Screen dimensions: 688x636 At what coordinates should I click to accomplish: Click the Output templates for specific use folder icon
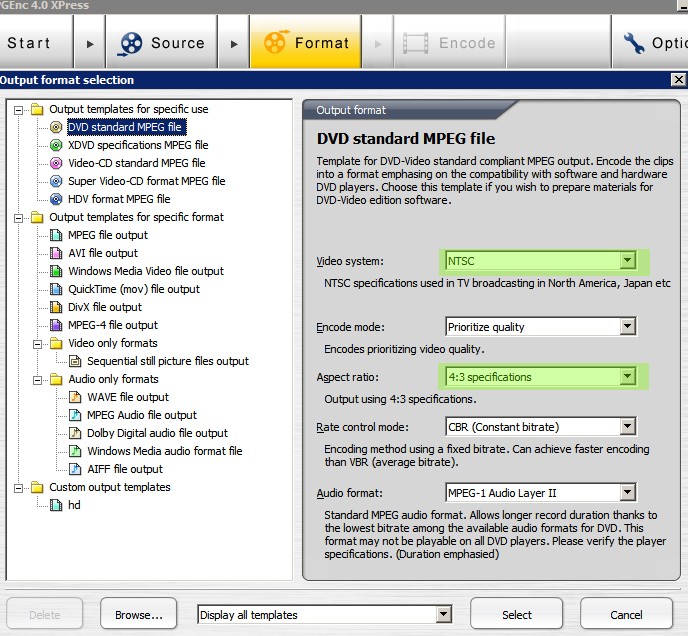(37, 108)
